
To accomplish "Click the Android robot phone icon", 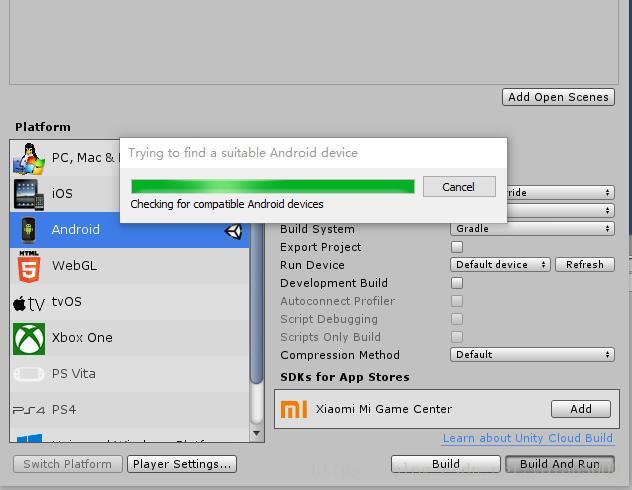I will (28, 230).
